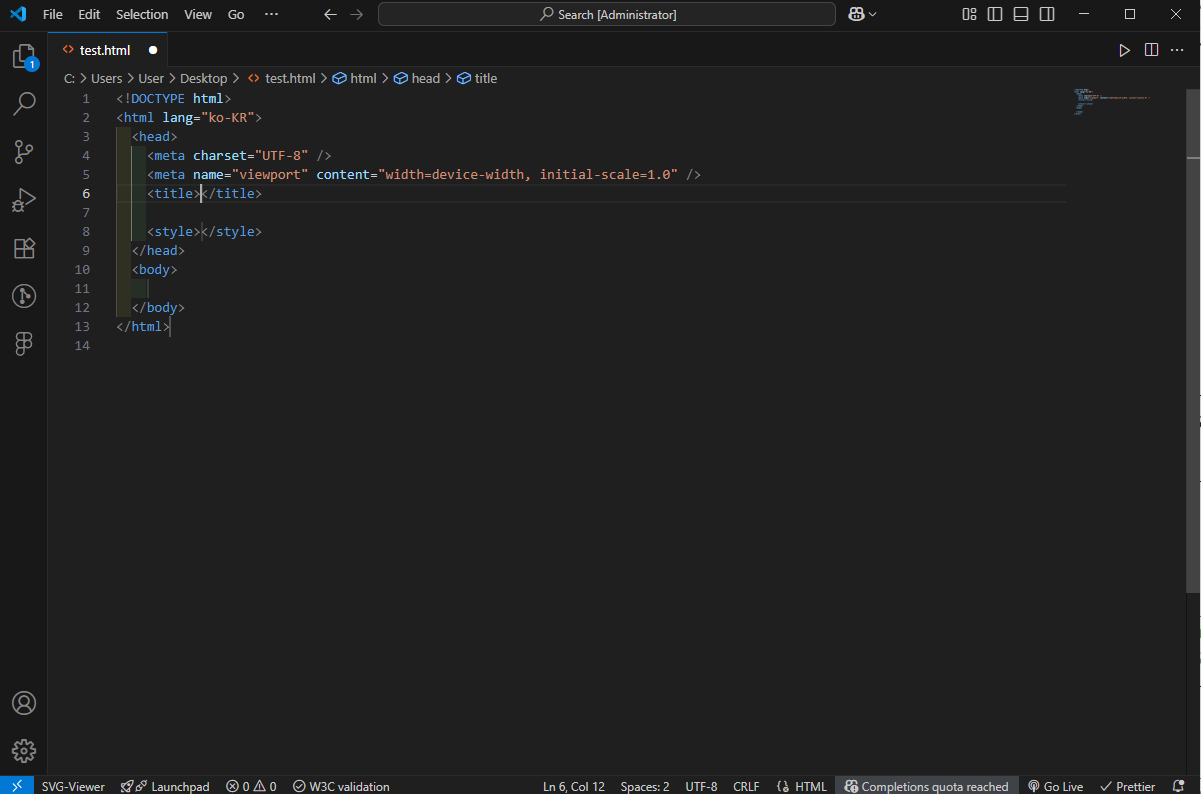
Task: Run W3C validation from status bar
Action: click(341, 786)
